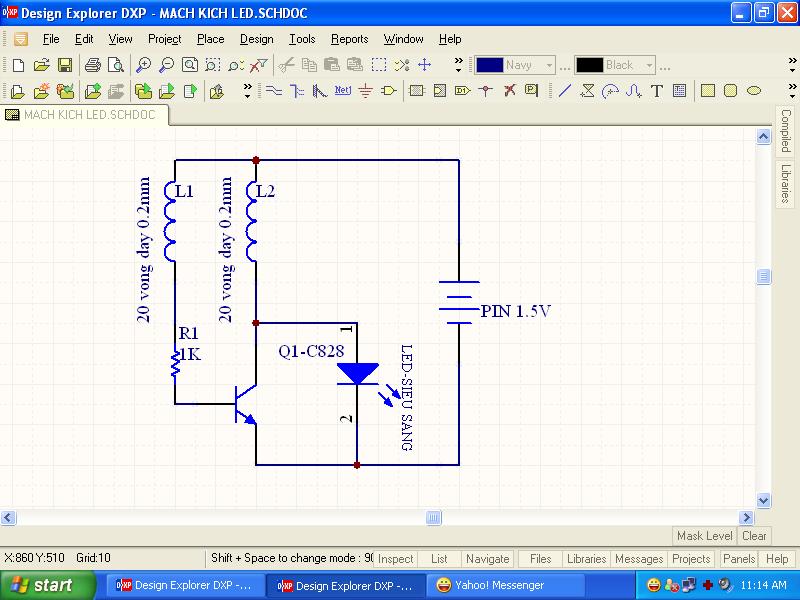This screenshot has width=800, height=600.
Task: Open the Libraries side panel tab
Action: [786, 183]
